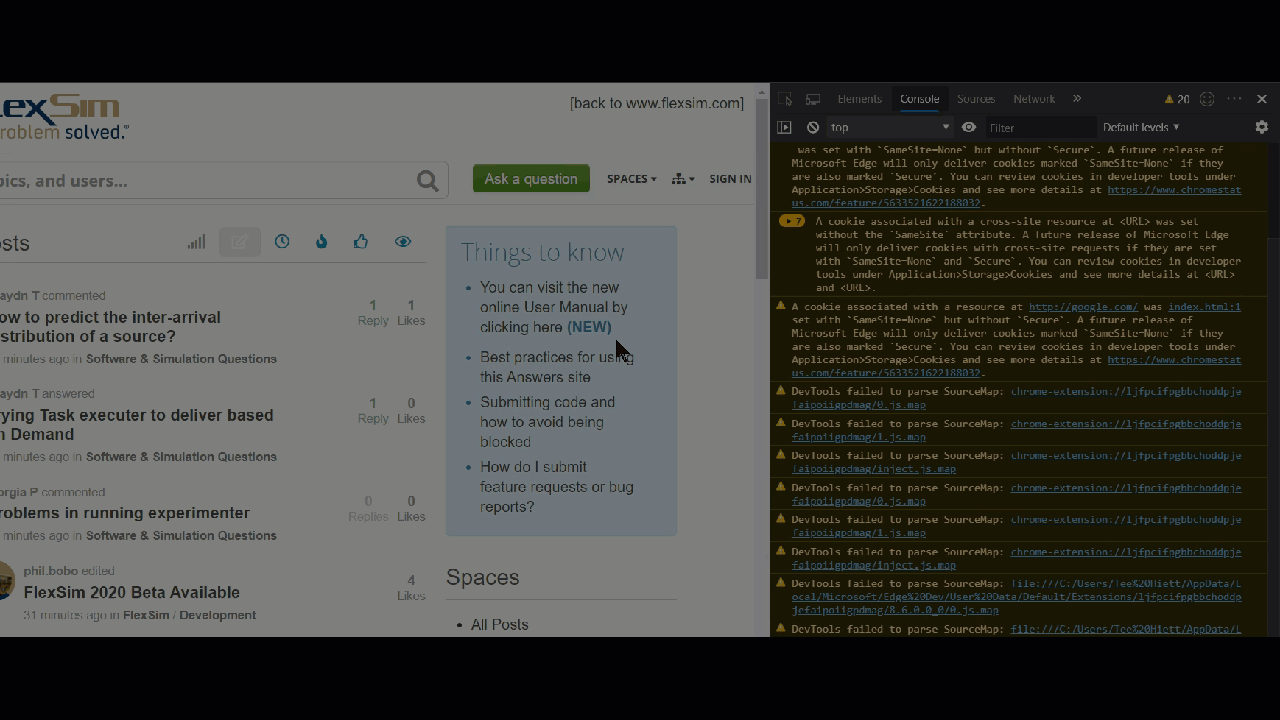Show the console sidebar panel

coord(784,127)
